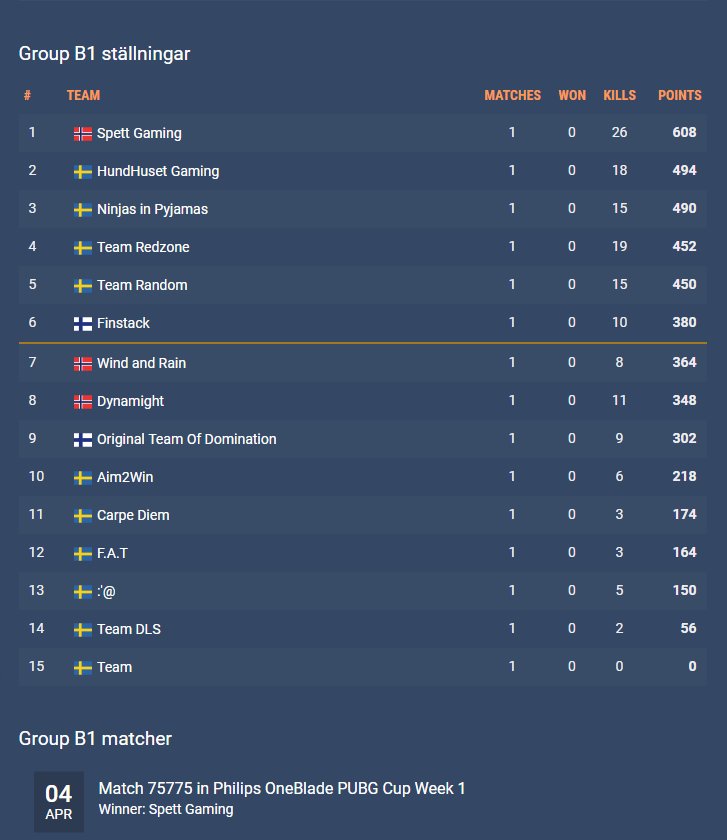Screen dimensions: 727x840
Task: Click Team Redzone's 452 points value
Action: pyautogui.click(x=685, y=246)
